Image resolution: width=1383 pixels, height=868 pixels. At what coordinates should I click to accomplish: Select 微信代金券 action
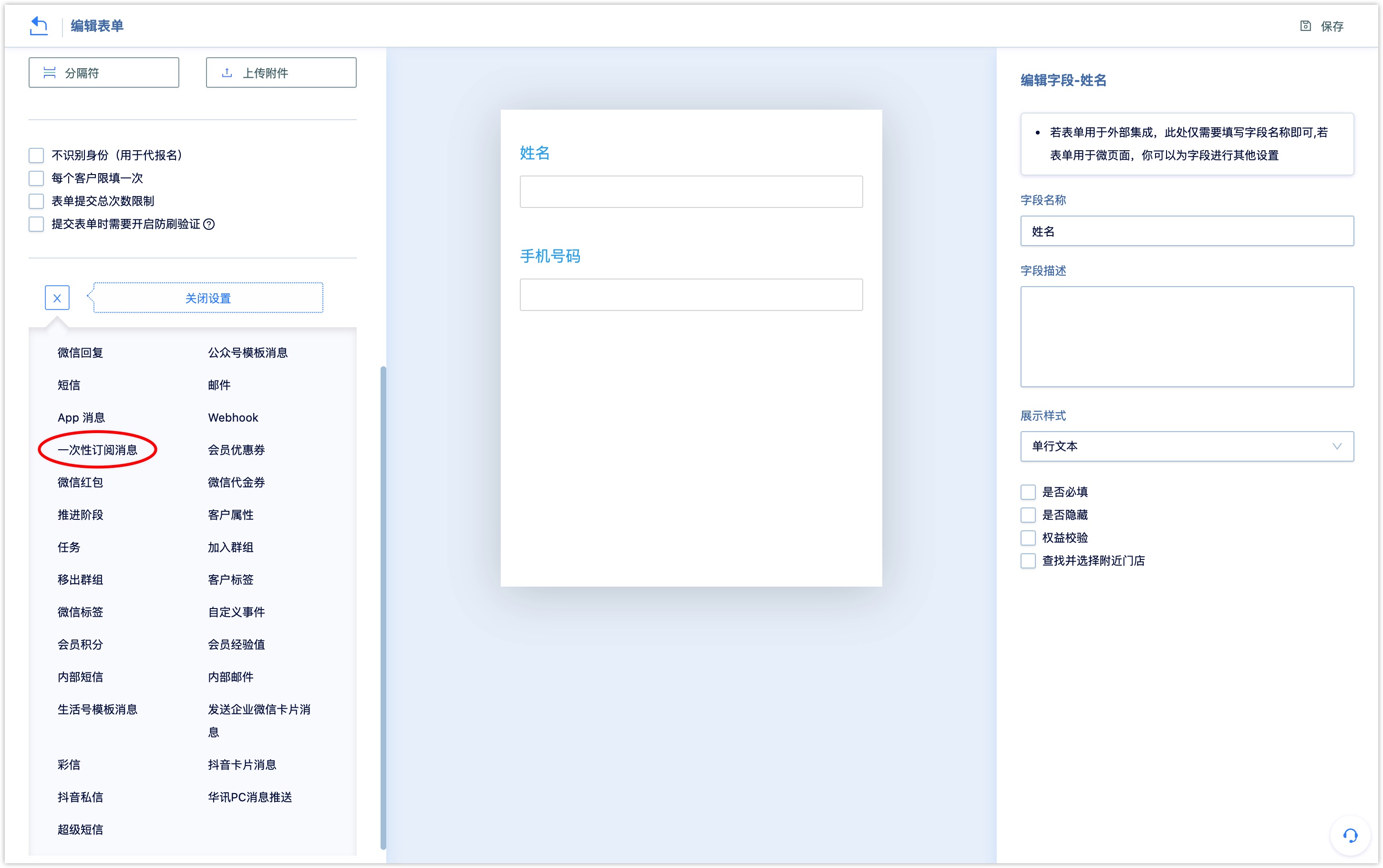pyautogui.click(x=237, y=482)
